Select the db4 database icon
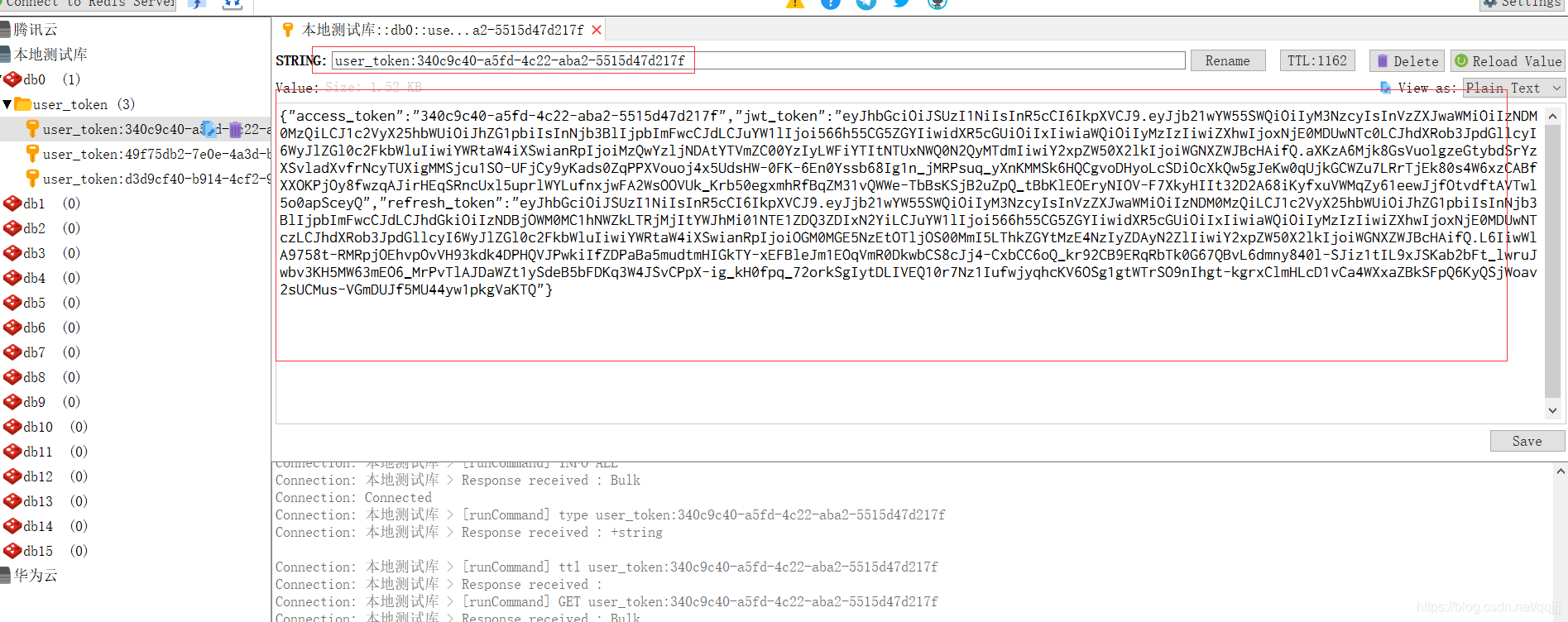Screen dimensions: 1568x622 [12, 278]
